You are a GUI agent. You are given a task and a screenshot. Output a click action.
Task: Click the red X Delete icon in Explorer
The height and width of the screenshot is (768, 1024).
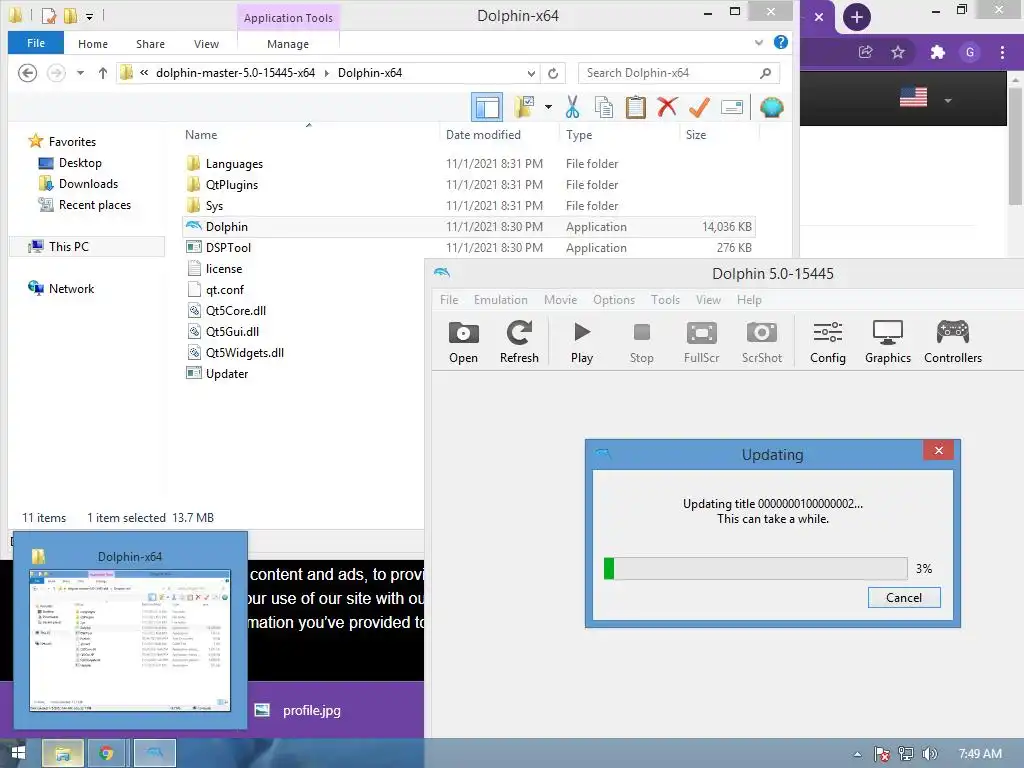667,107
